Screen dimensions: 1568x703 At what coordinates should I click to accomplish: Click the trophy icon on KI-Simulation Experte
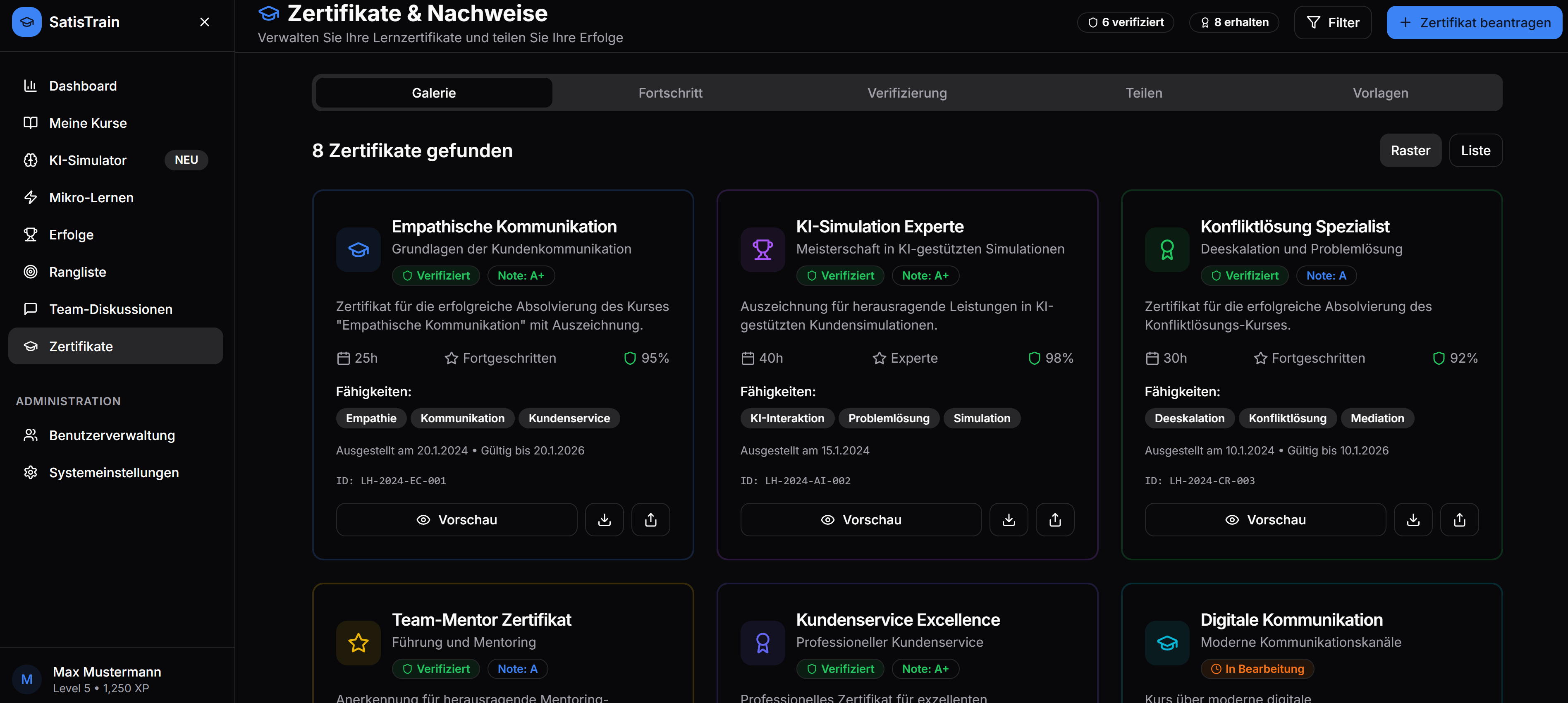pos(762,249)
